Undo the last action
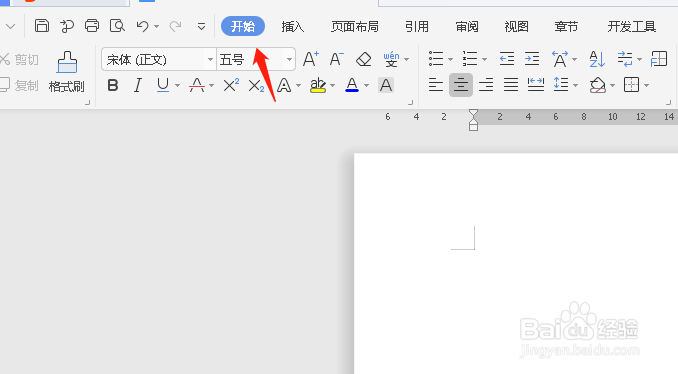Viewport: 678px width, 374px height. coord(142,26)
